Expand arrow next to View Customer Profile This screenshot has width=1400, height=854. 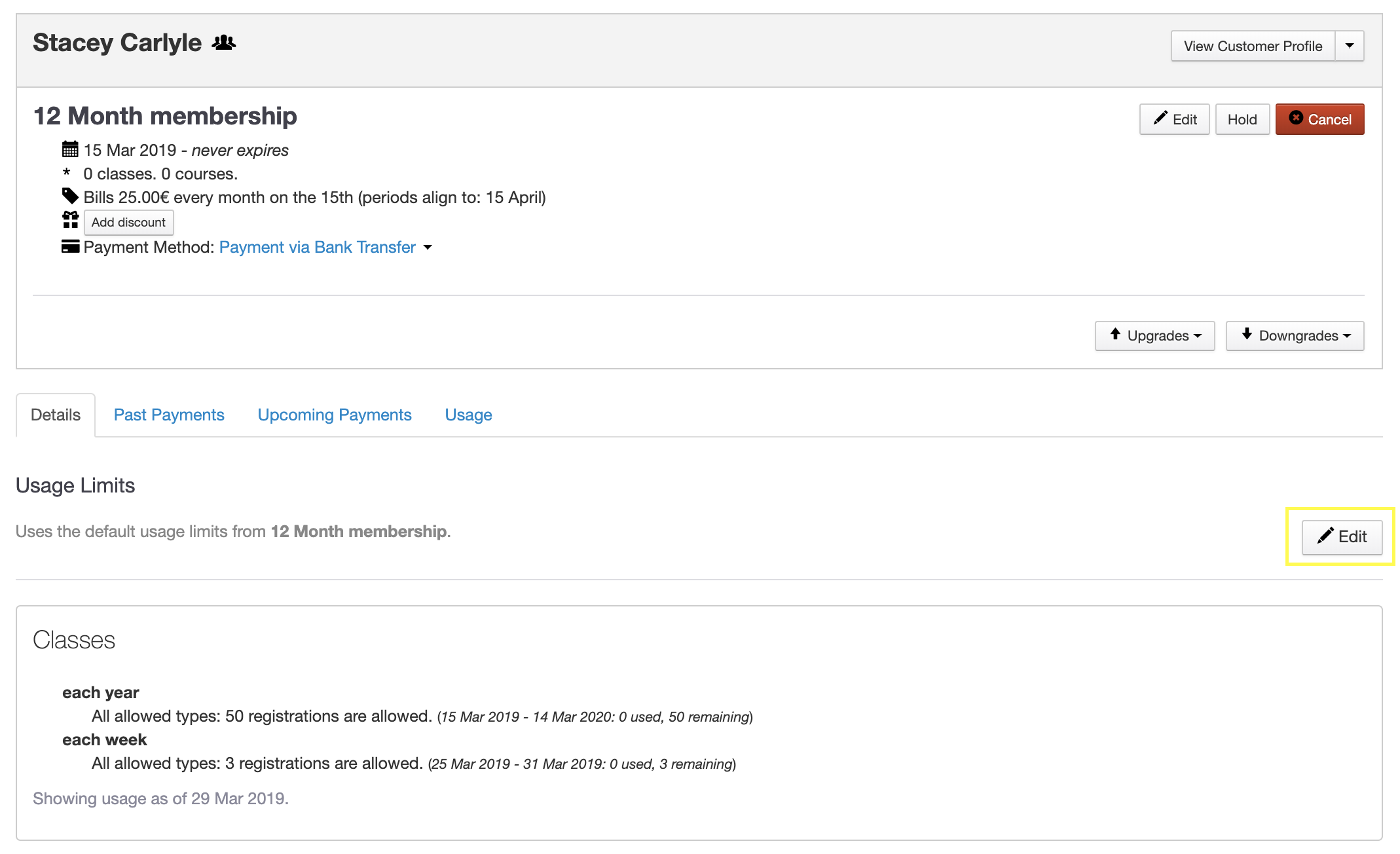pyautogui.click(x=1350, y=46)
